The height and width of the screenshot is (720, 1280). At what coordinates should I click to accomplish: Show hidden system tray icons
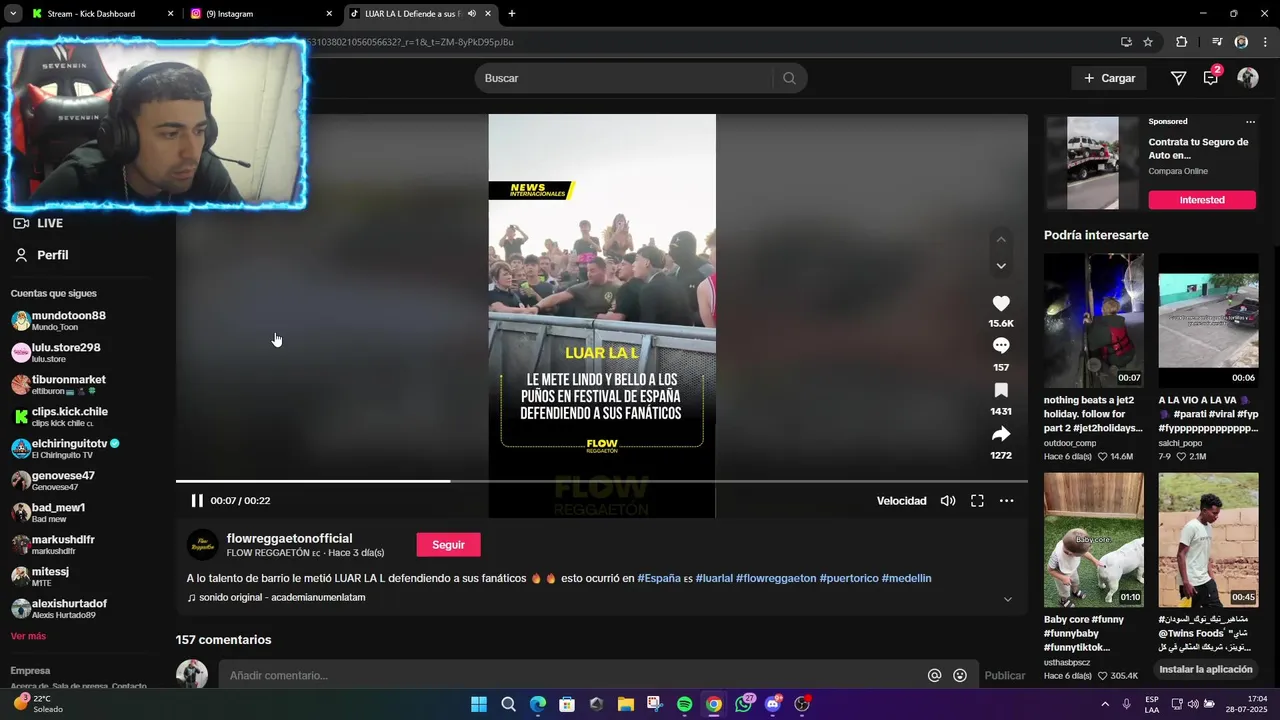click(1105, 704)
